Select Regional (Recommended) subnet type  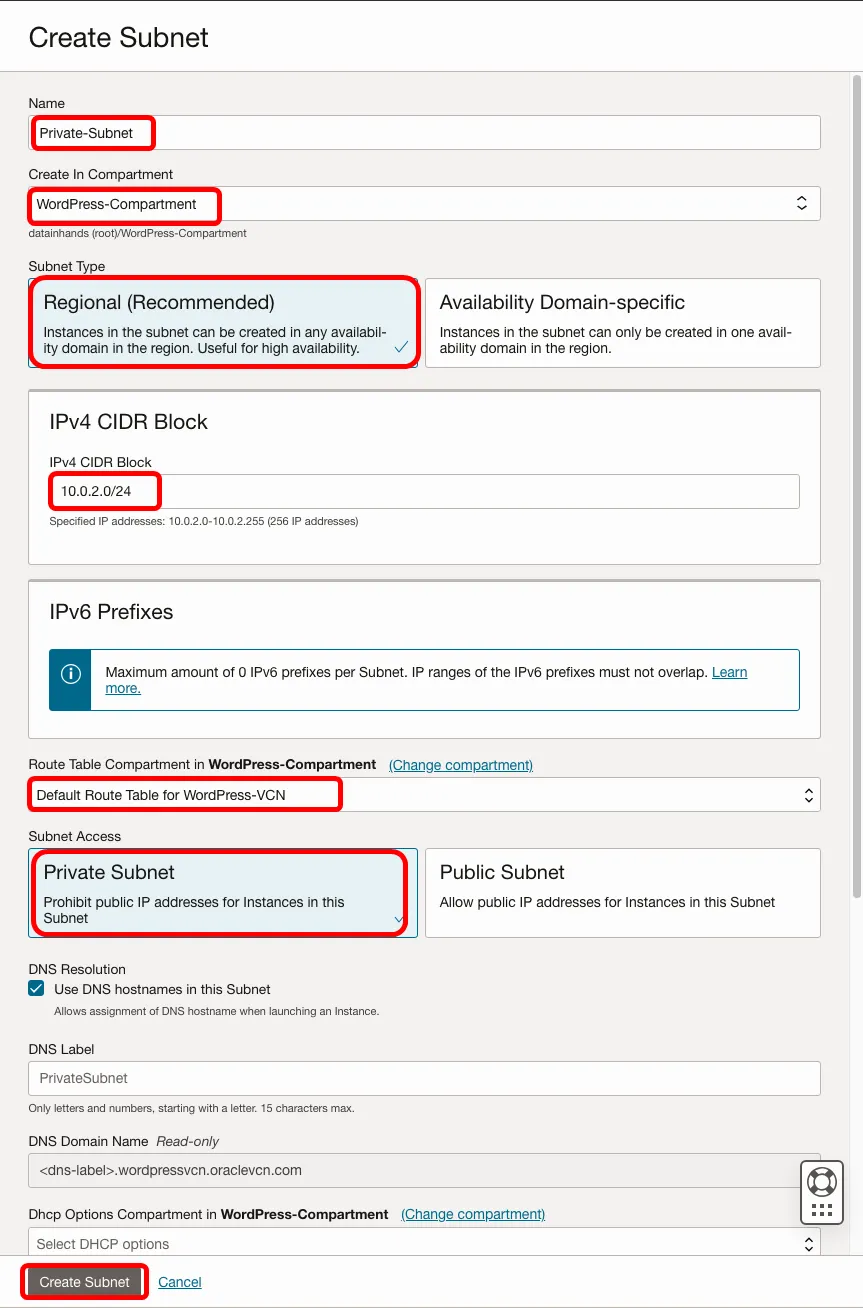coord(223,323)
